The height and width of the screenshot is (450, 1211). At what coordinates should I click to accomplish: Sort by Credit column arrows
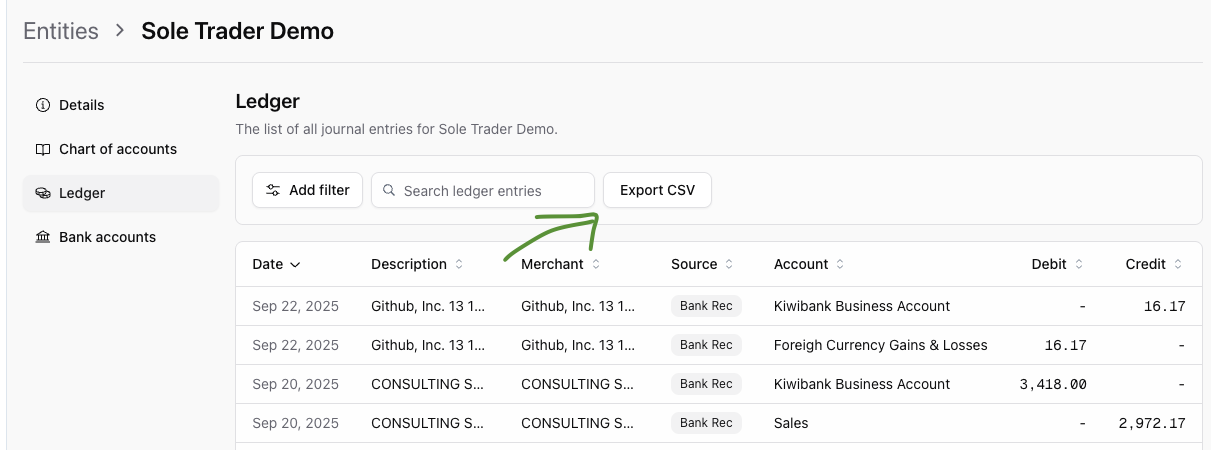[x=1178, y=264]
